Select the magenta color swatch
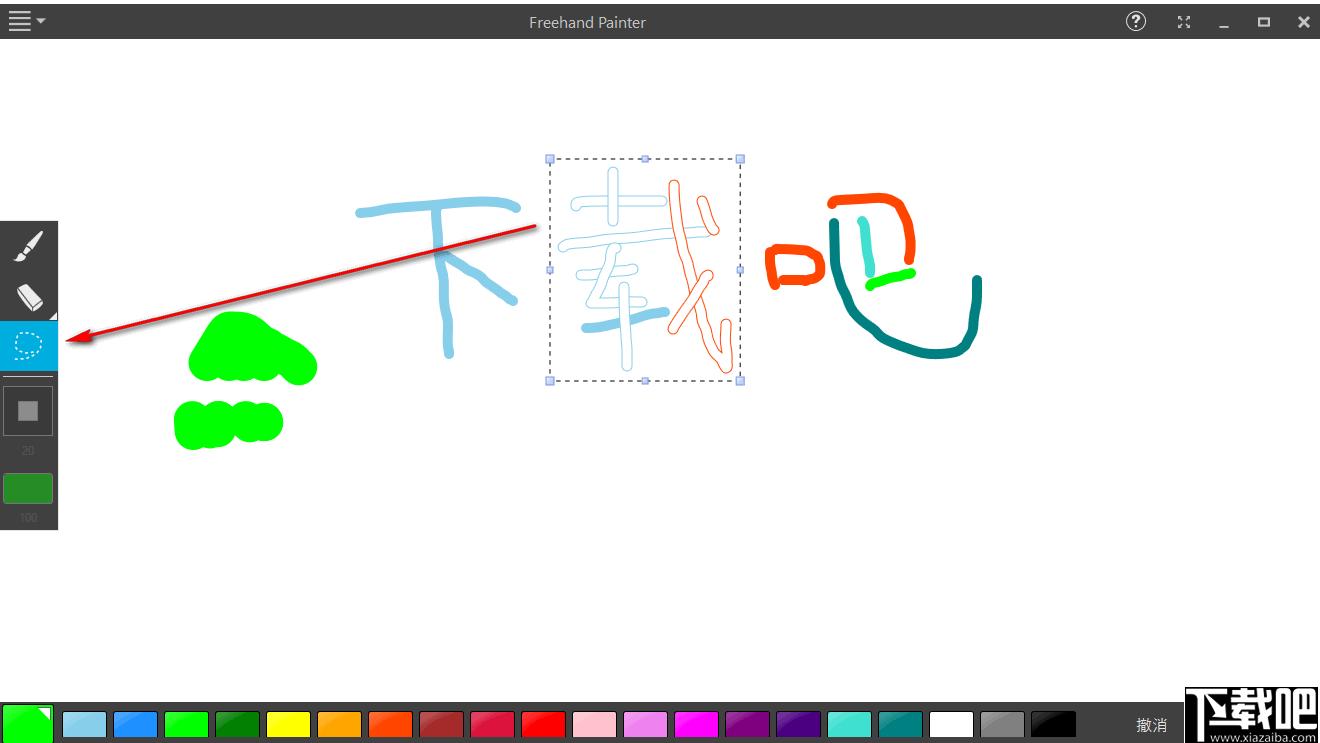Image resolution: width=1320 pixels, height=743 pixels. [696, 724]
